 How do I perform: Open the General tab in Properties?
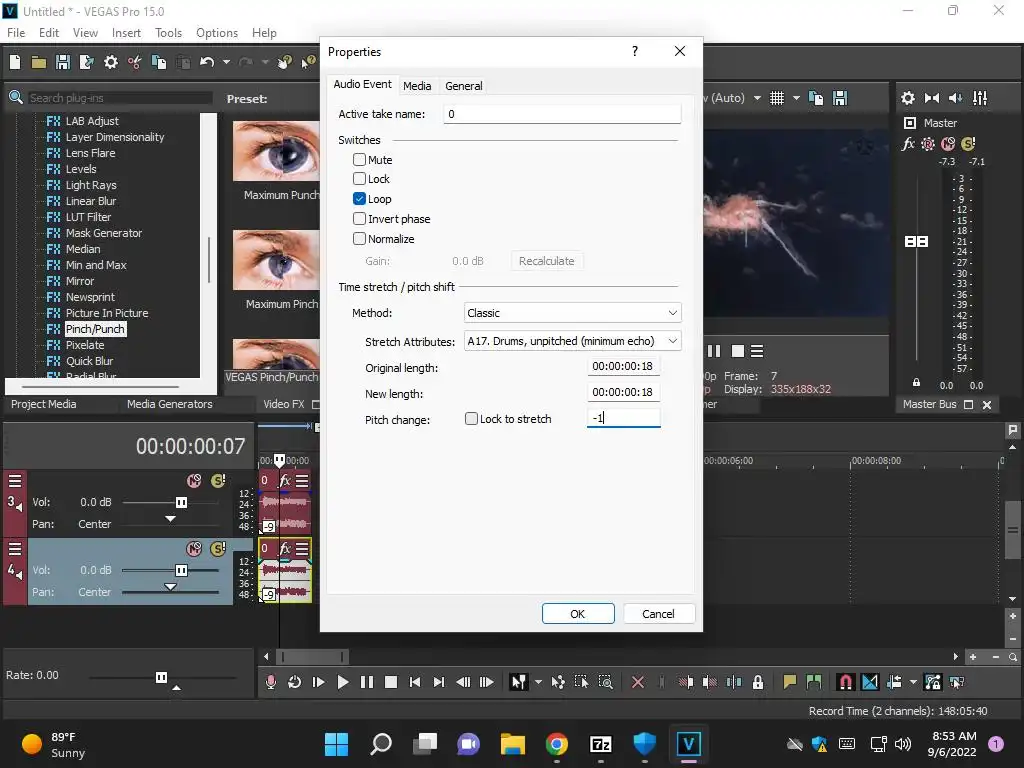tap(464, 86)
